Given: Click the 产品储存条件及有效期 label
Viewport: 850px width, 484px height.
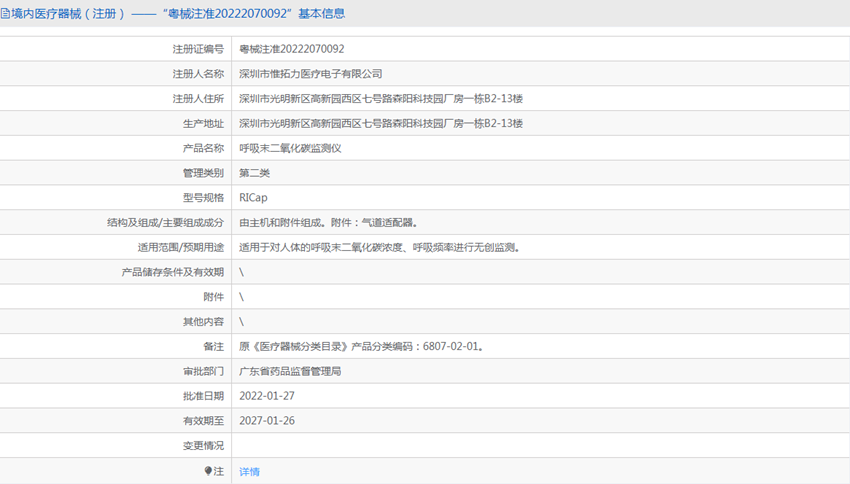Looking at the screenshot, I should click(172, 272).
